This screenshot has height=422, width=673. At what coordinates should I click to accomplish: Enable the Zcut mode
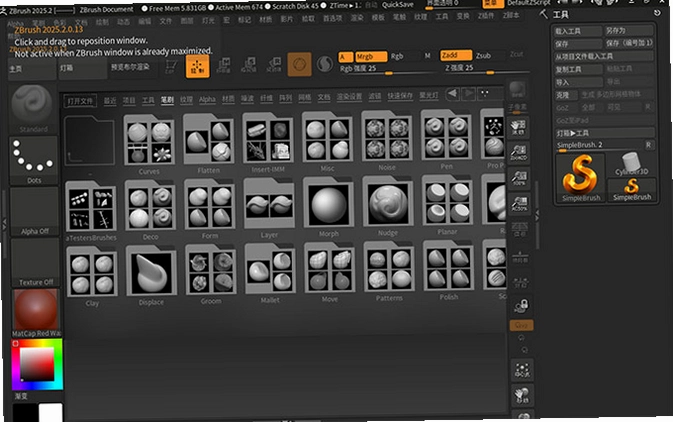coord(517,54)
